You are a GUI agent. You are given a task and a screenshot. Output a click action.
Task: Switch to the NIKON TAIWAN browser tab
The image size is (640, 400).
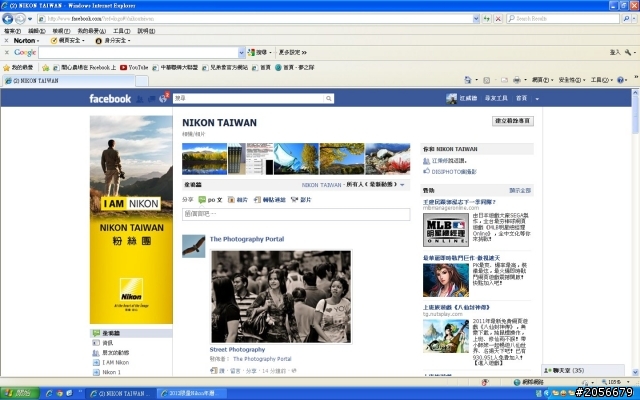[x=69, y=81]
